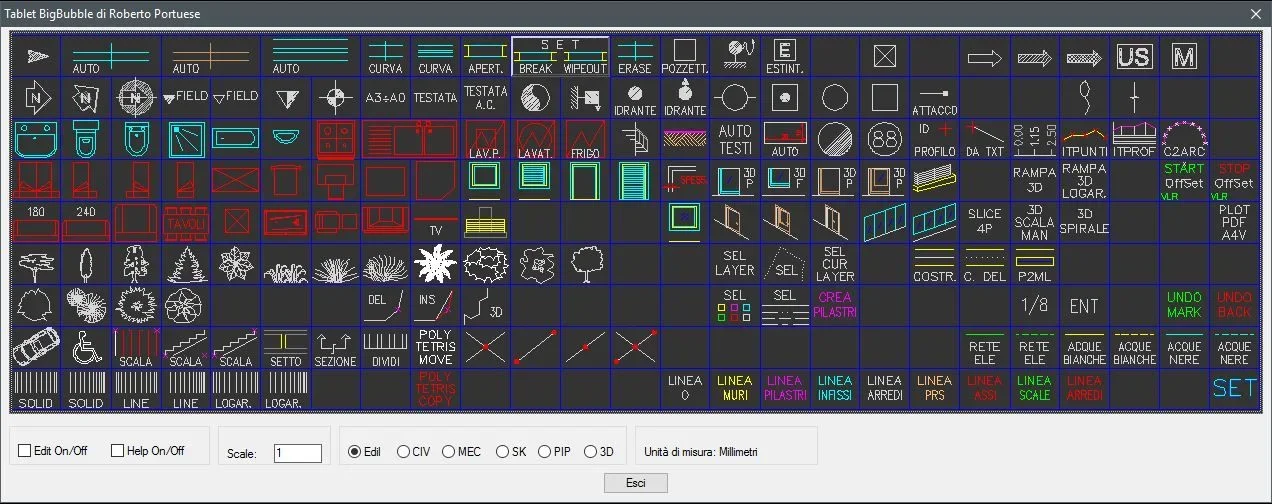Image resolution: width=1272 pixels, height=504 pixels.
Task: Click the US units tile
Action: point(1134,56)
